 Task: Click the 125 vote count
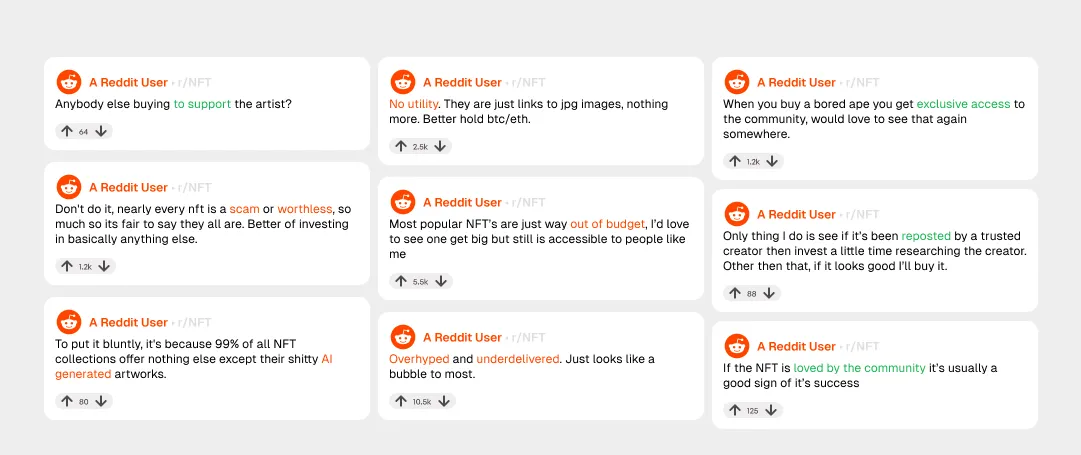click(752, 412)
